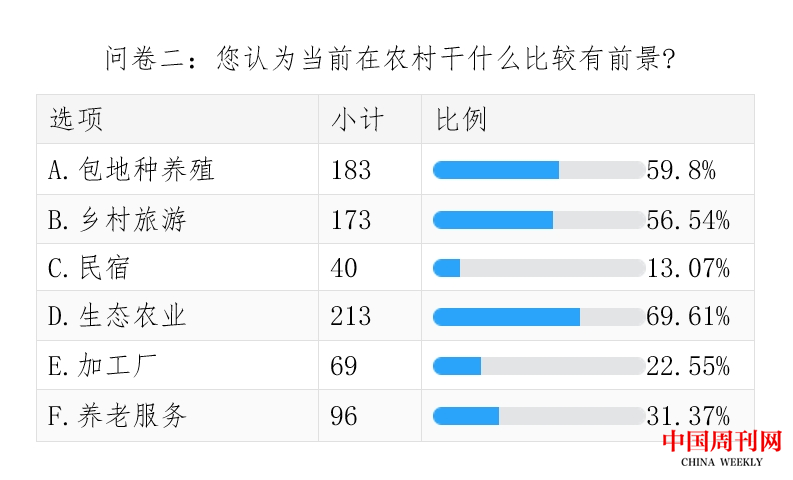This screenshot has width=793, height=480.
Task: Click the 小计 column header
Action: click(357, 120)
